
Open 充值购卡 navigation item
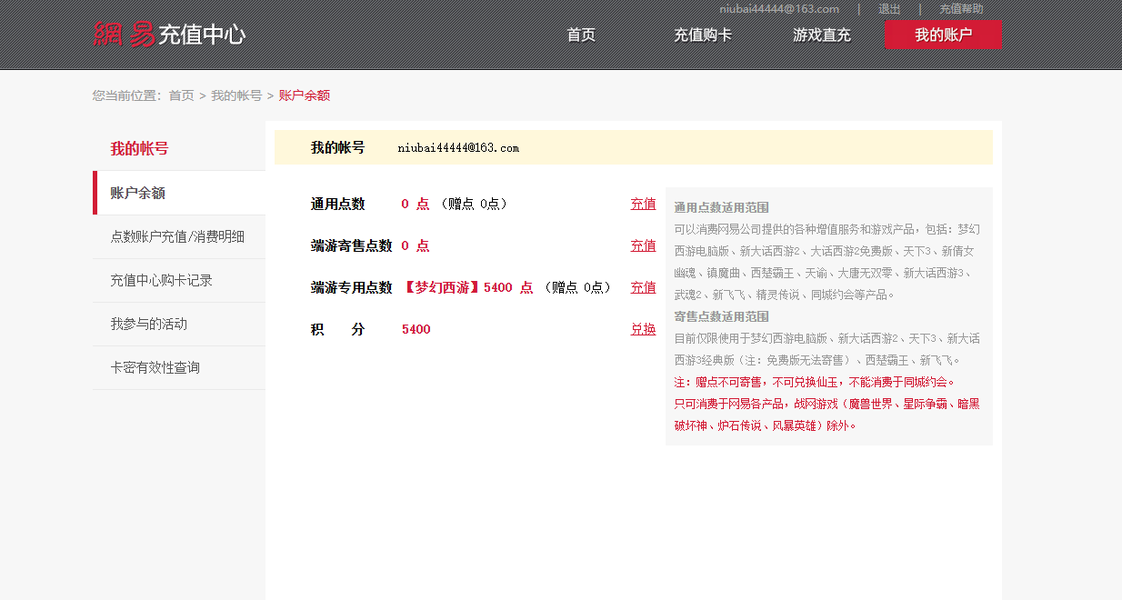[702, 35]
